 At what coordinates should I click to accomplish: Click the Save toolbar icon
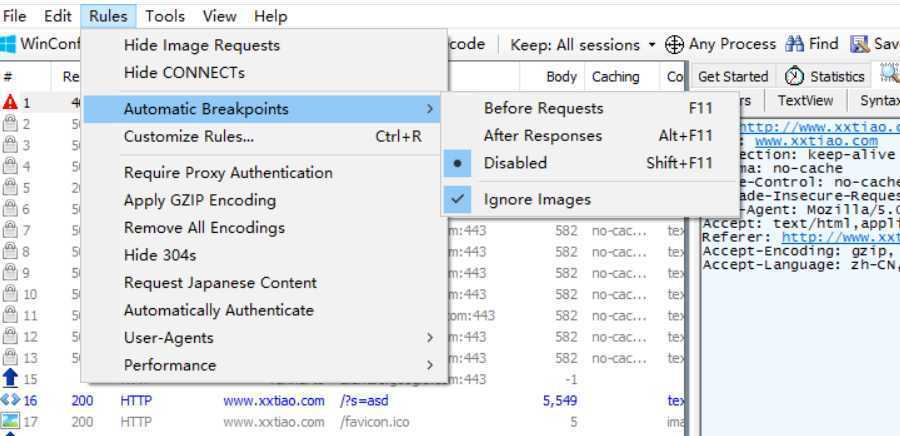(x=860, y=44)
